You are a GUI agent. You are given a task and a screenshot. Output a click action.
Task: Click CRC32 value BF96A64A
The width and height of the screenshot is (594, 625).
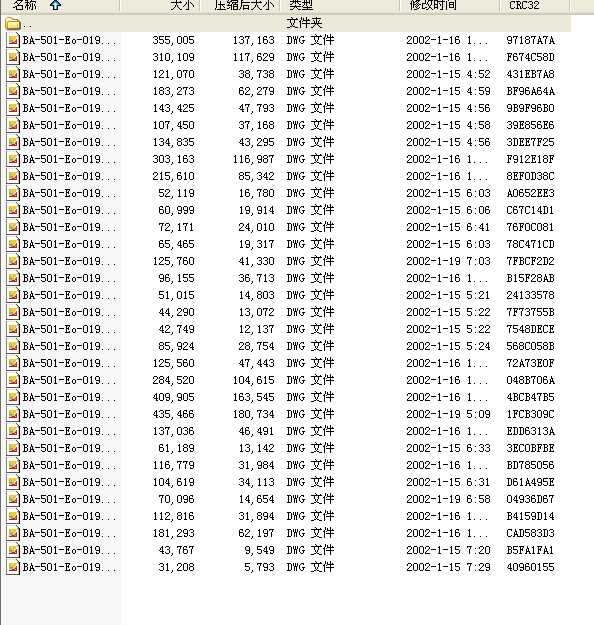530,91
